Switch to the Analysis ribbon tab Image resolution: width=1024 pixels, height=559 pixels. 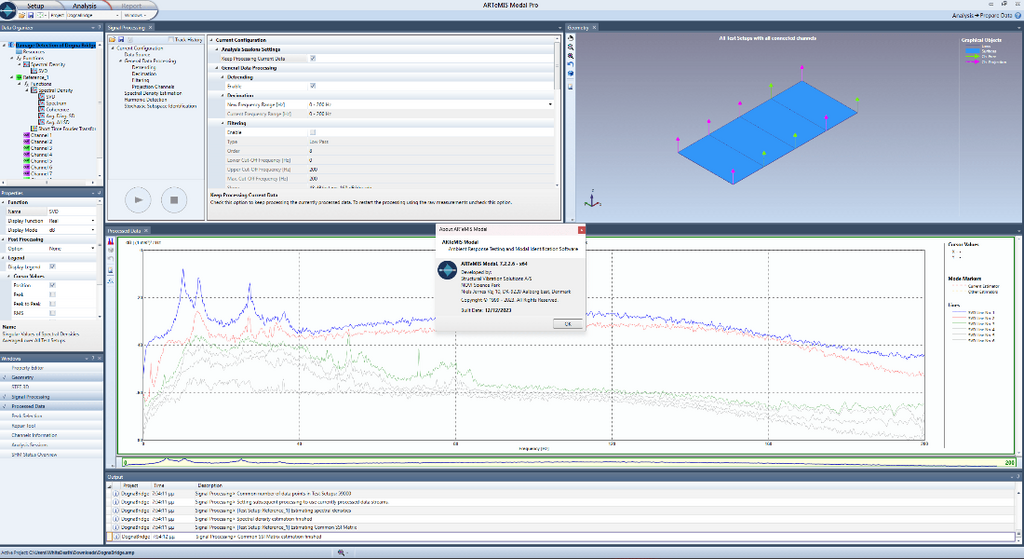[x=84, y=6]
